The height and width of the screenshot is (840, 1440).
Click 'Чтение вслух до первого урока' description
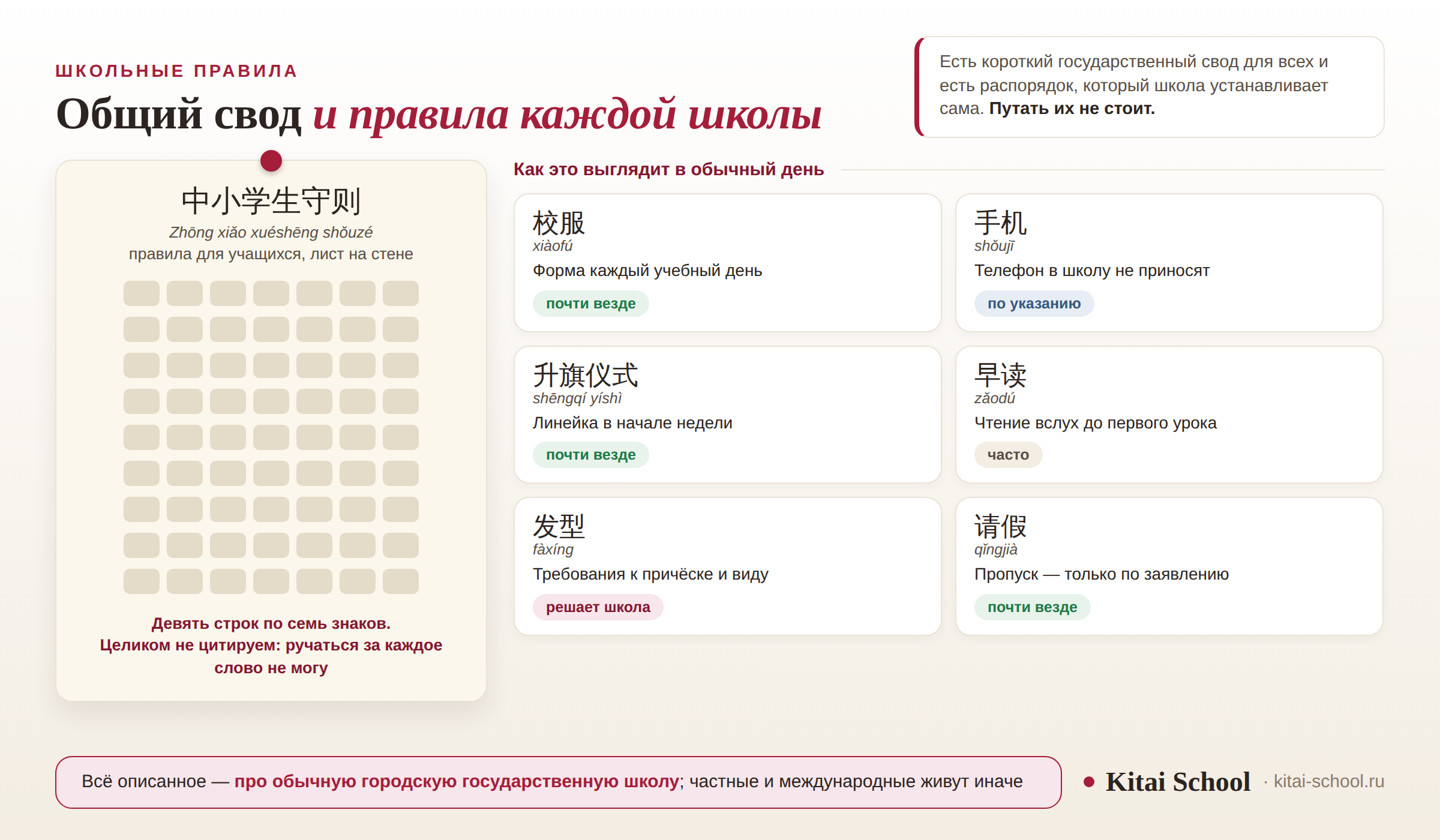point(1096,423)
